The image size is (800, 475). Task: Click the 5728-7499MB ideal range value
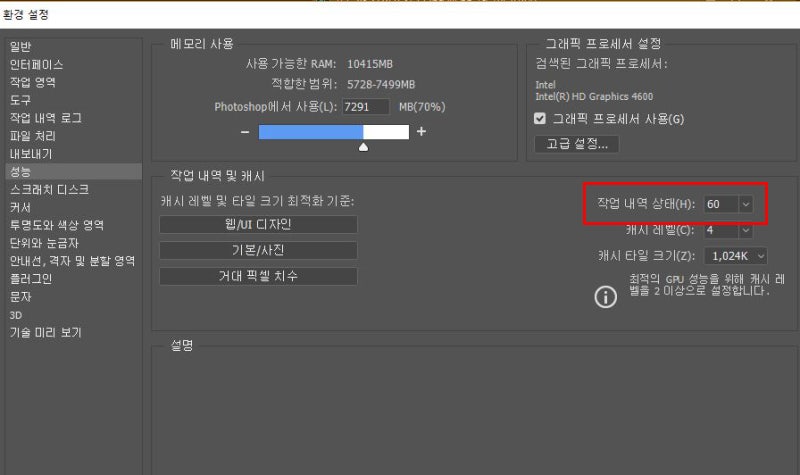point(381,85)
